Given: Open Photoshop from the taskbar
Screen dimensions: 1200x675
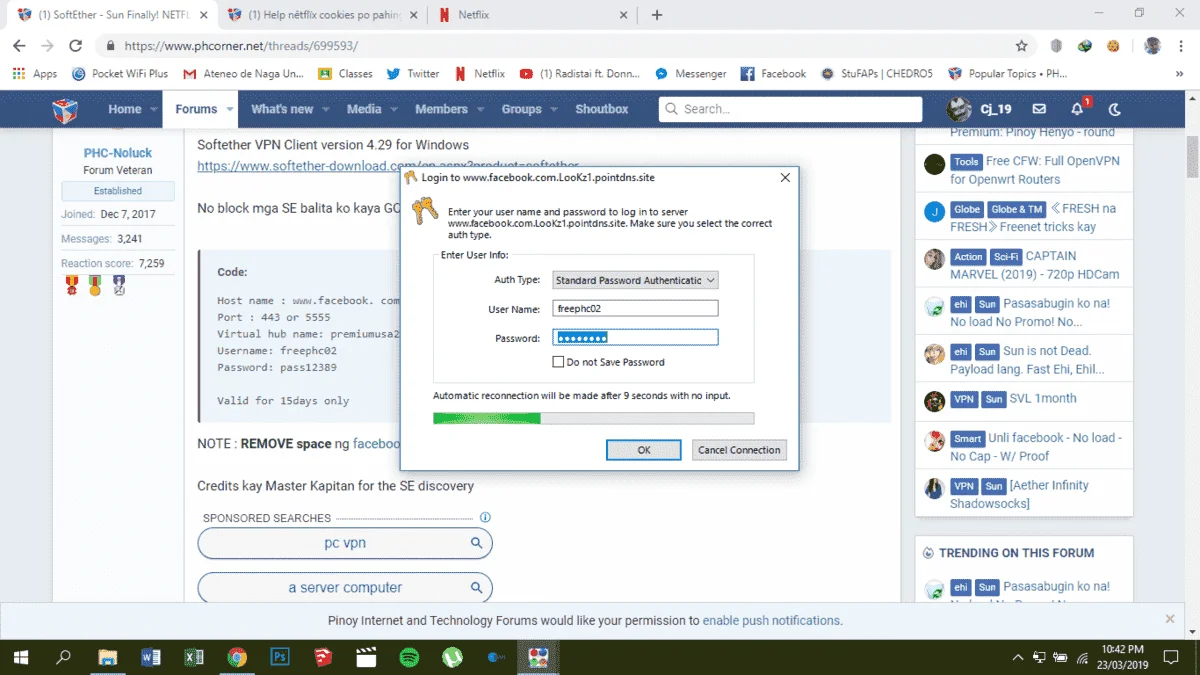Looking at the screenshot, I should coord(280,657).
